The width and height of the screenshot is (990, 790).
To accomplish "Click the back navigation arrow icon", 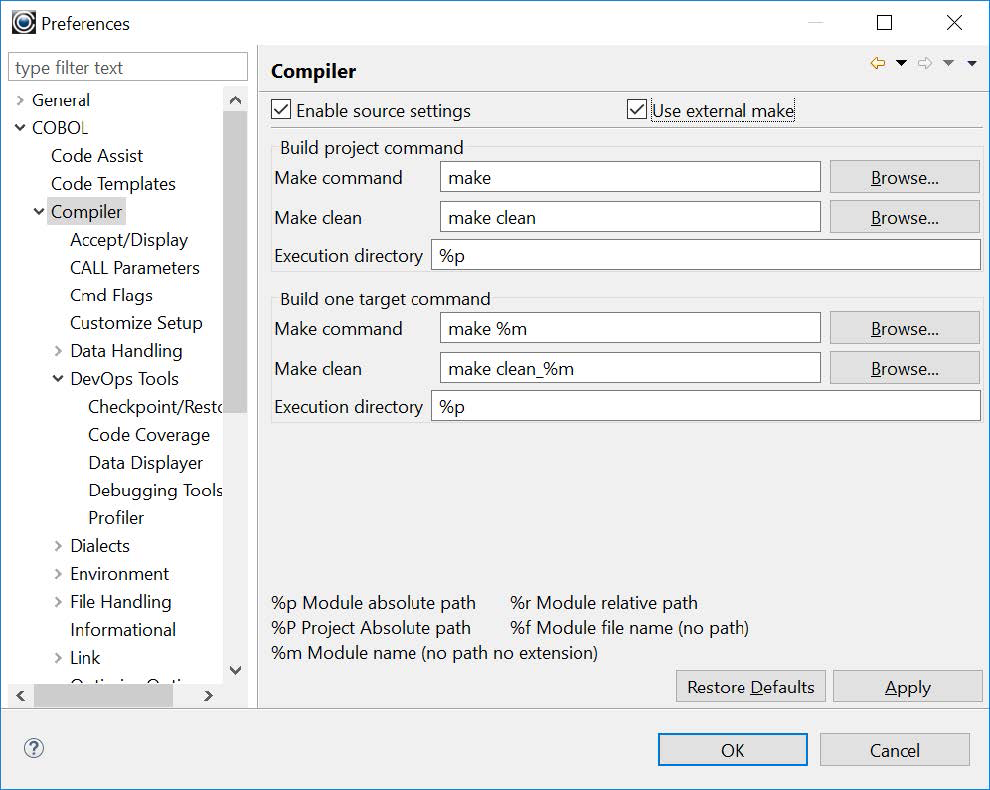I will (x=877, y=64).
